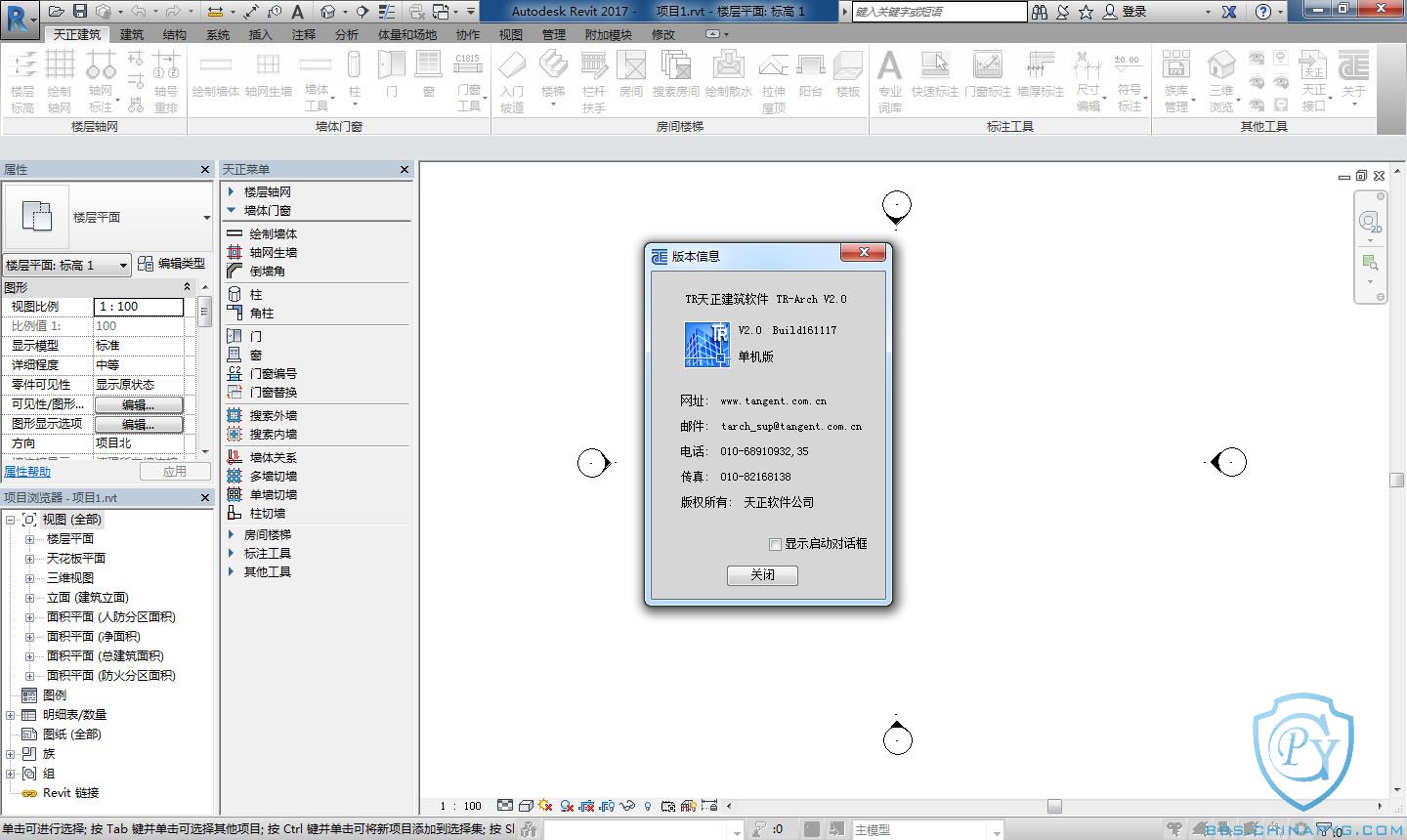Screen dimensions: 1407x840
Task: Expand 标注工具 in 天正菜单
Action: 232,553
